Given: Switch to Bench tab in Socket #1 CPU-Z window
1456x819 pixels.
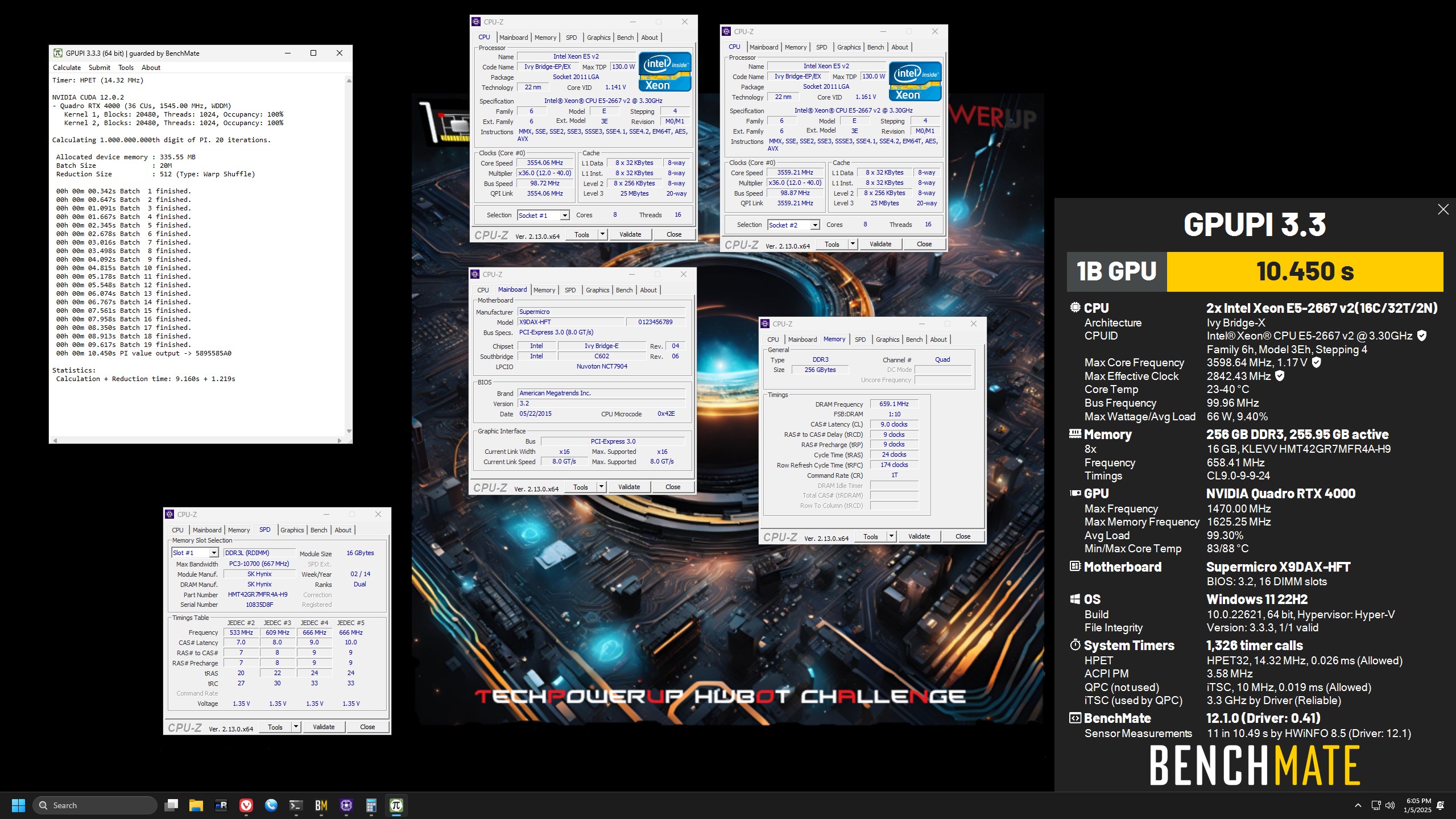Looking at the screenshot, I should [x=625, y=38].
